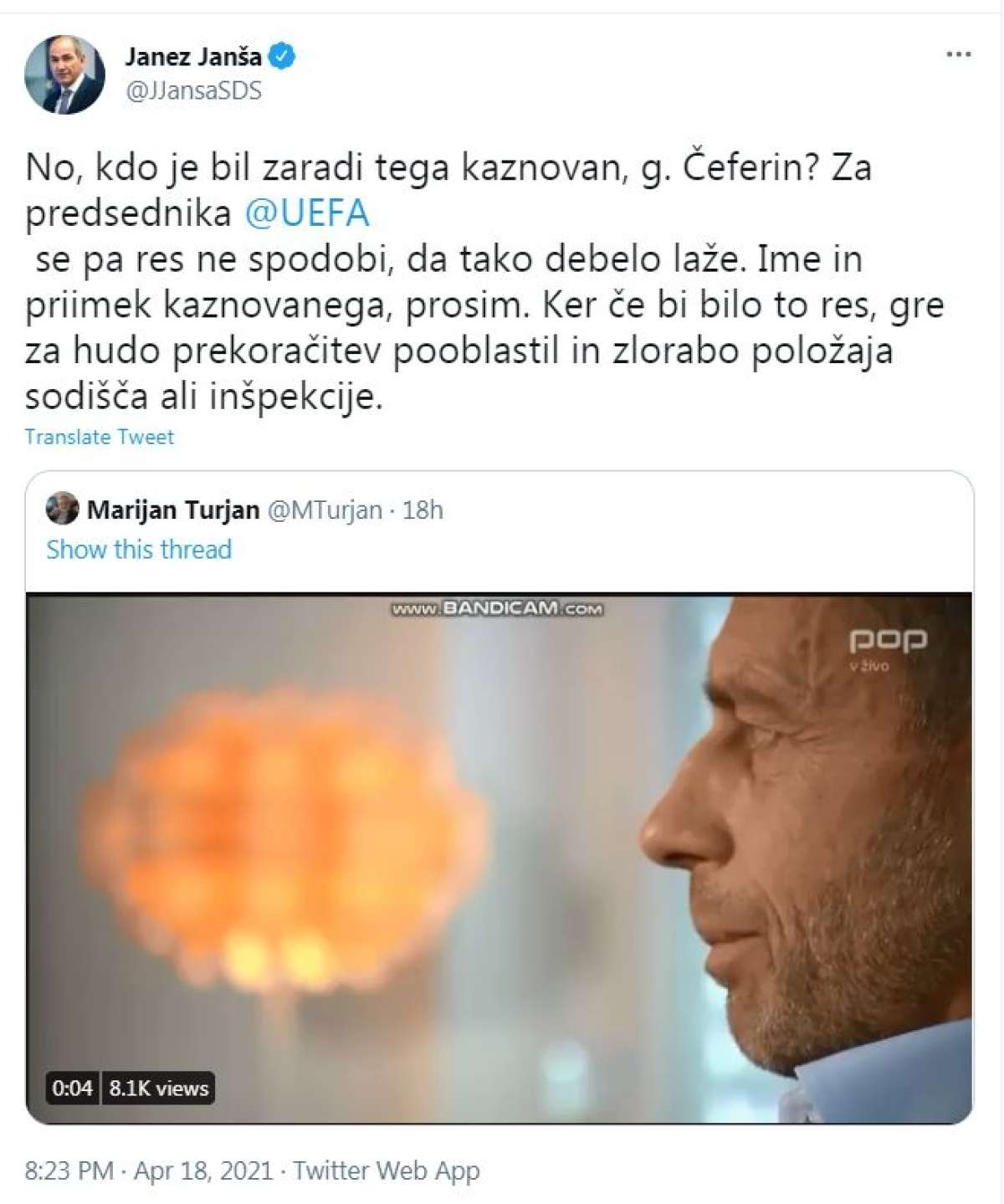Click the Janez Janša display name
This screenshot has width=1004, height=1204.
[193, 57]
